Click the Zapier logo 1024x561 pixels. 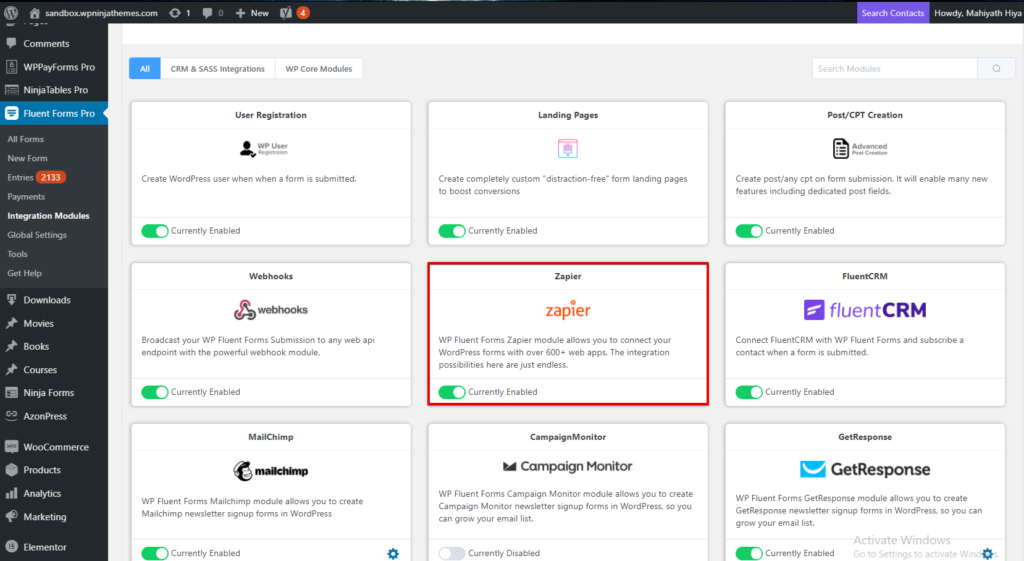pos(568,310)
